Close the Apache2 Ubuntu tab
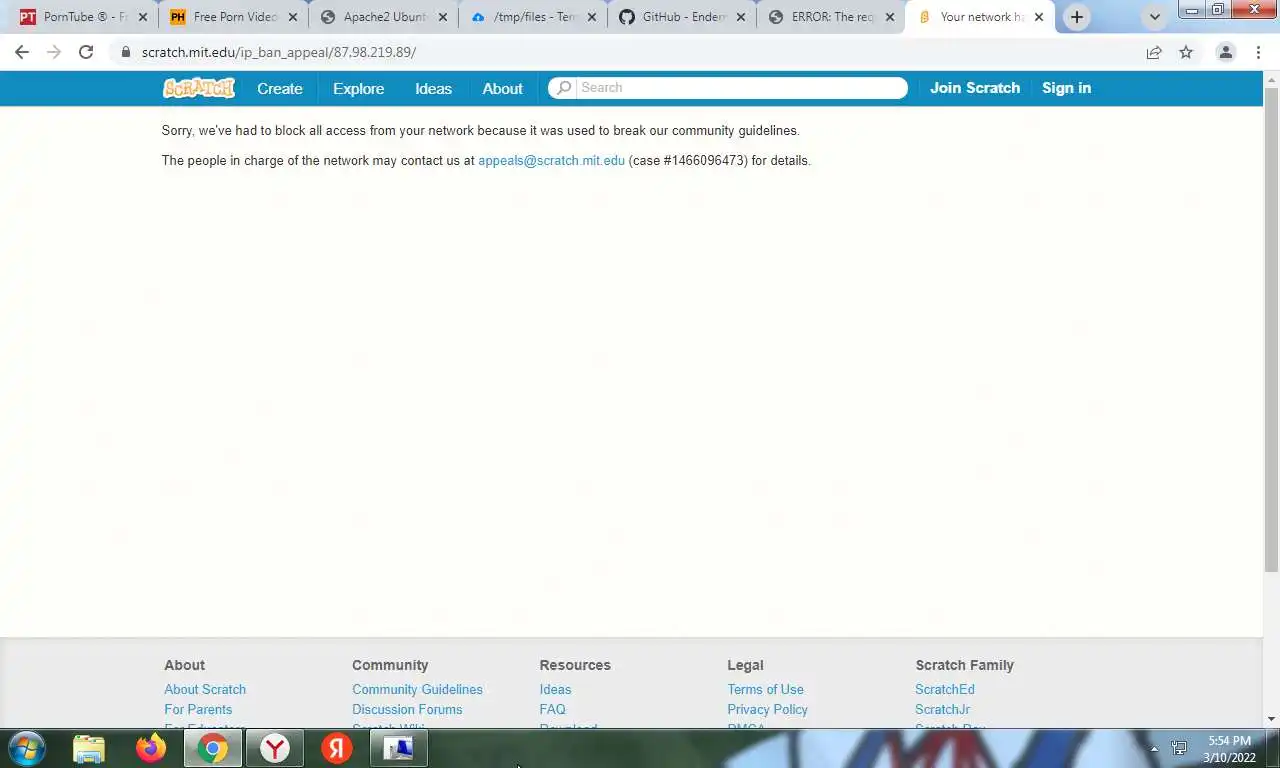 [443, 17]
